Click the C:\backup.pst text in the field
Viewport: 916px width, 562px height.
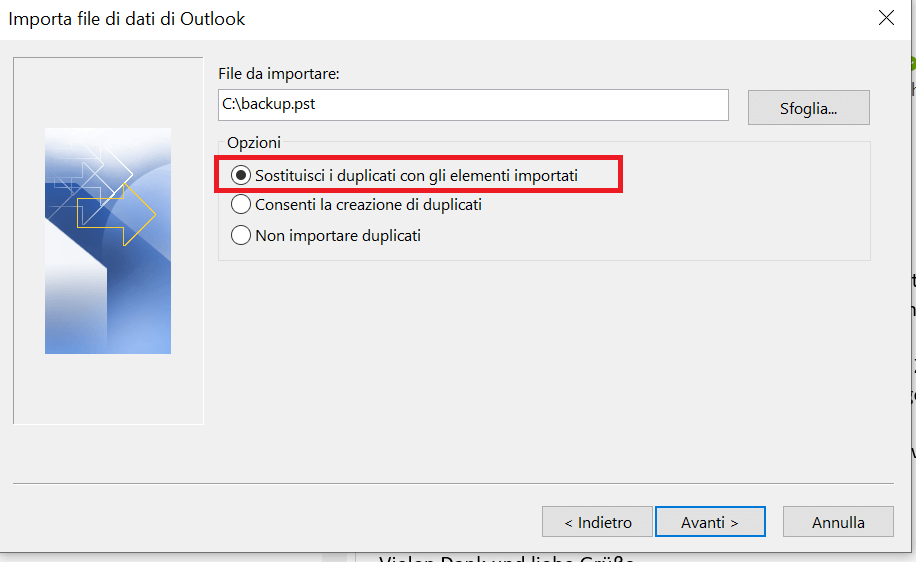tap(269, 104)
